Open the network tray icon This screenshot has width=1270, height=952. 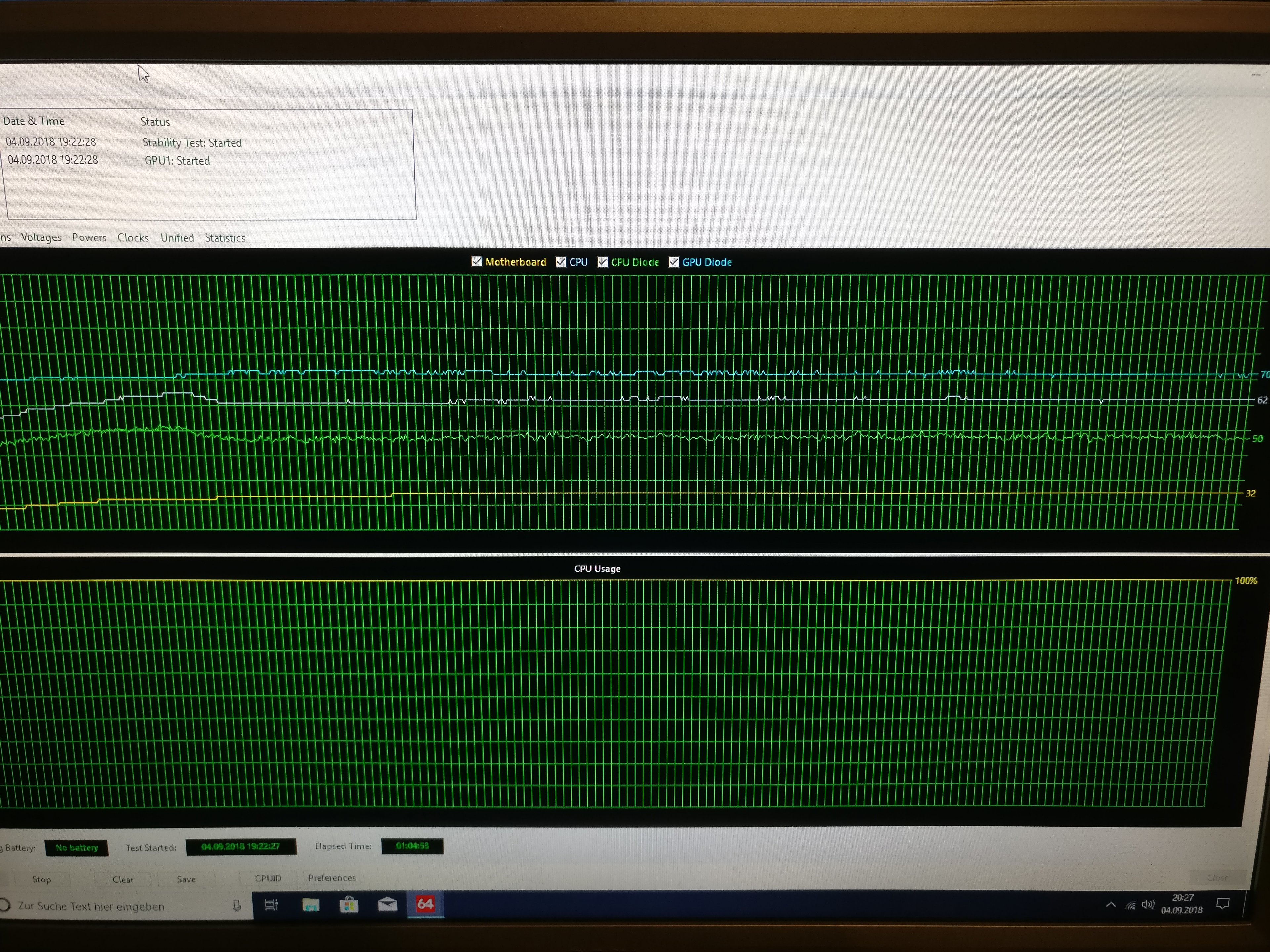click(x=1130, y=905)
